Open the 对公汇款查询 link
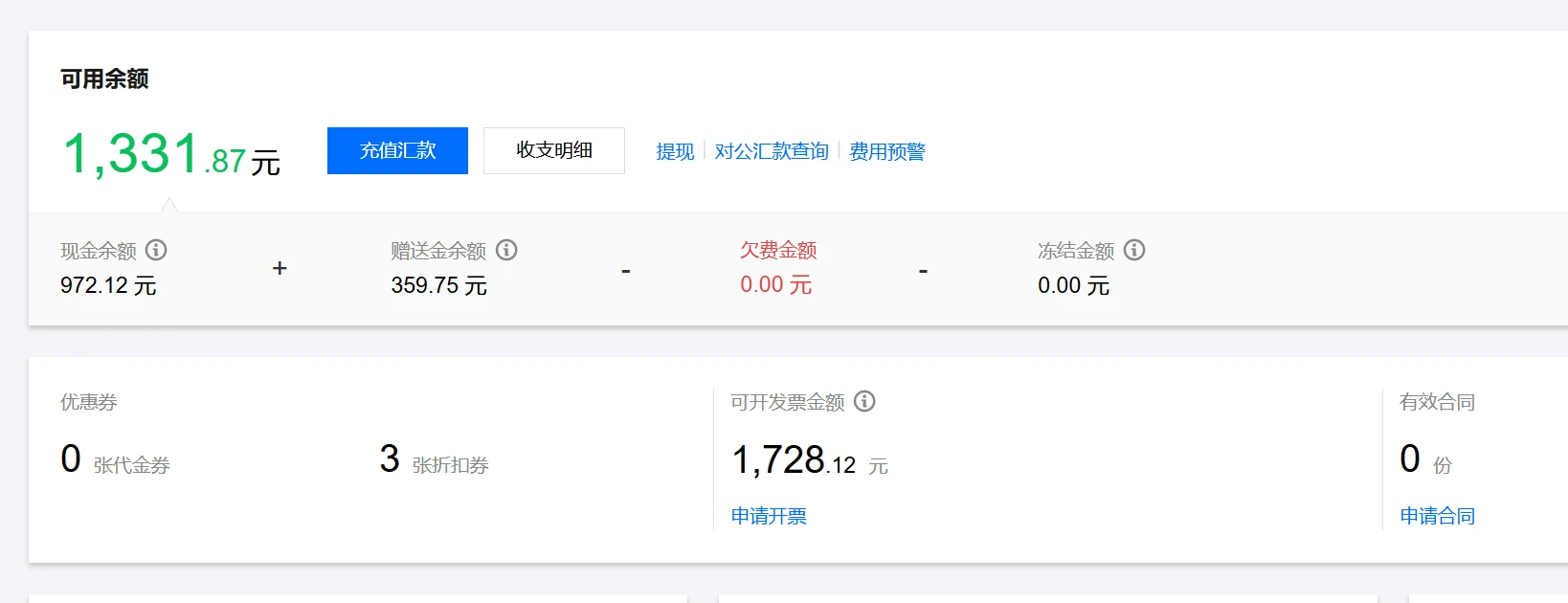Screen dimensions: 1568x603 pos(772,151)
